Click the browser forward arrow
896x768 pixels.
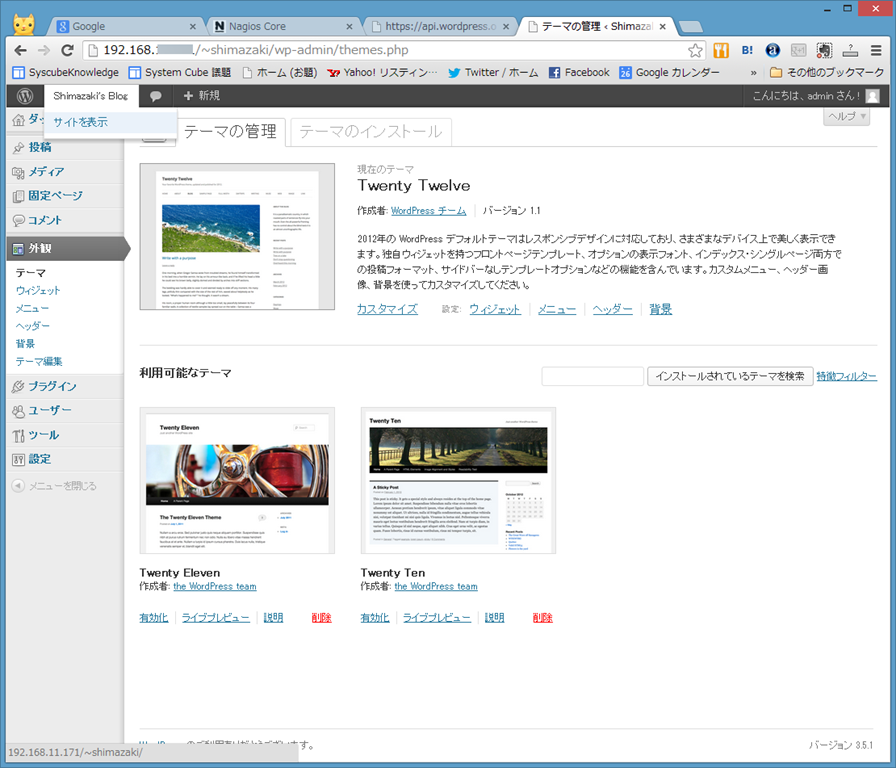point(44,50)
